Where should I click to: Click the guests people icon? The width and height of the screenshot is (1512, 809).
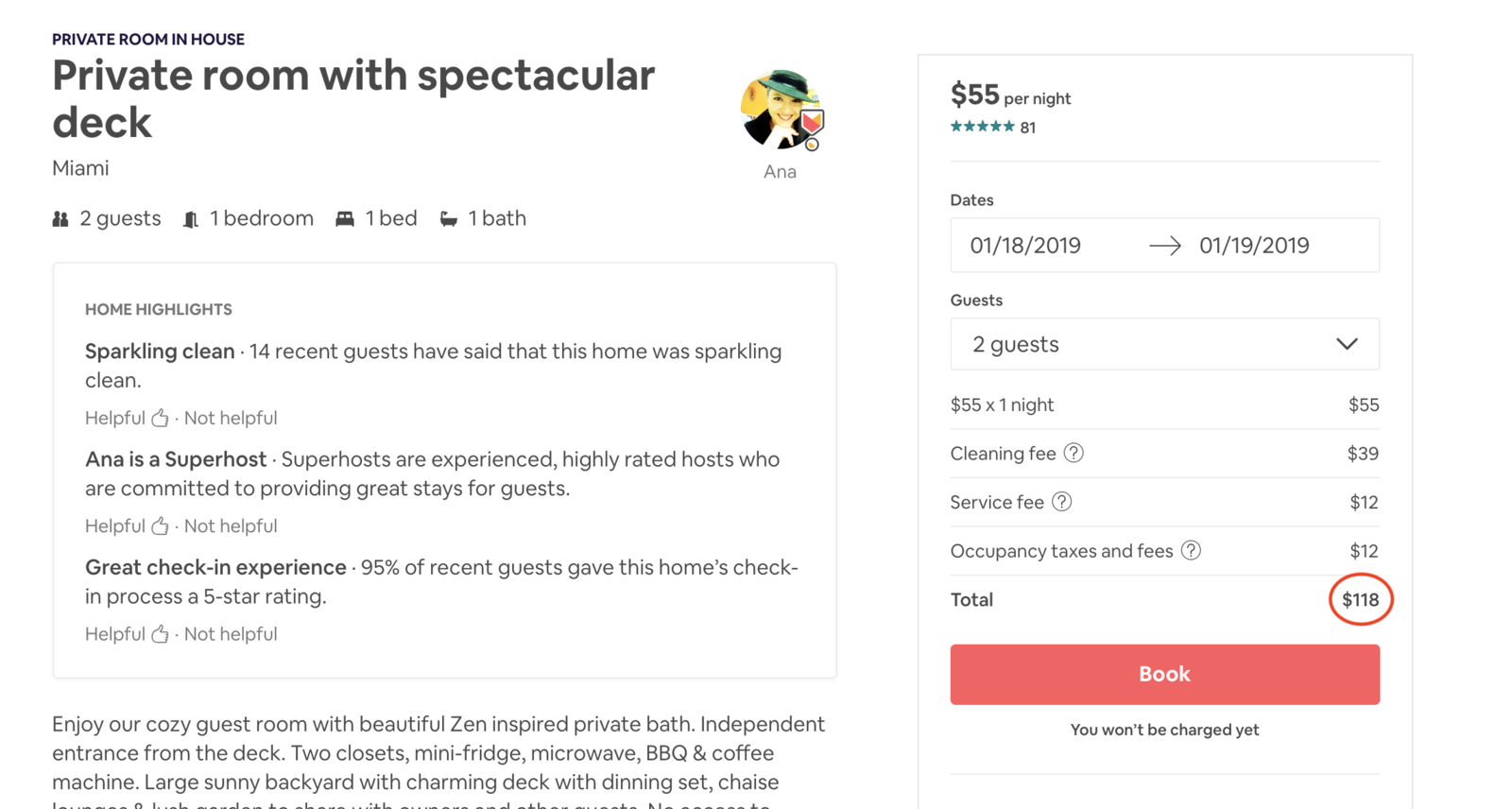(x=60, y=219)
